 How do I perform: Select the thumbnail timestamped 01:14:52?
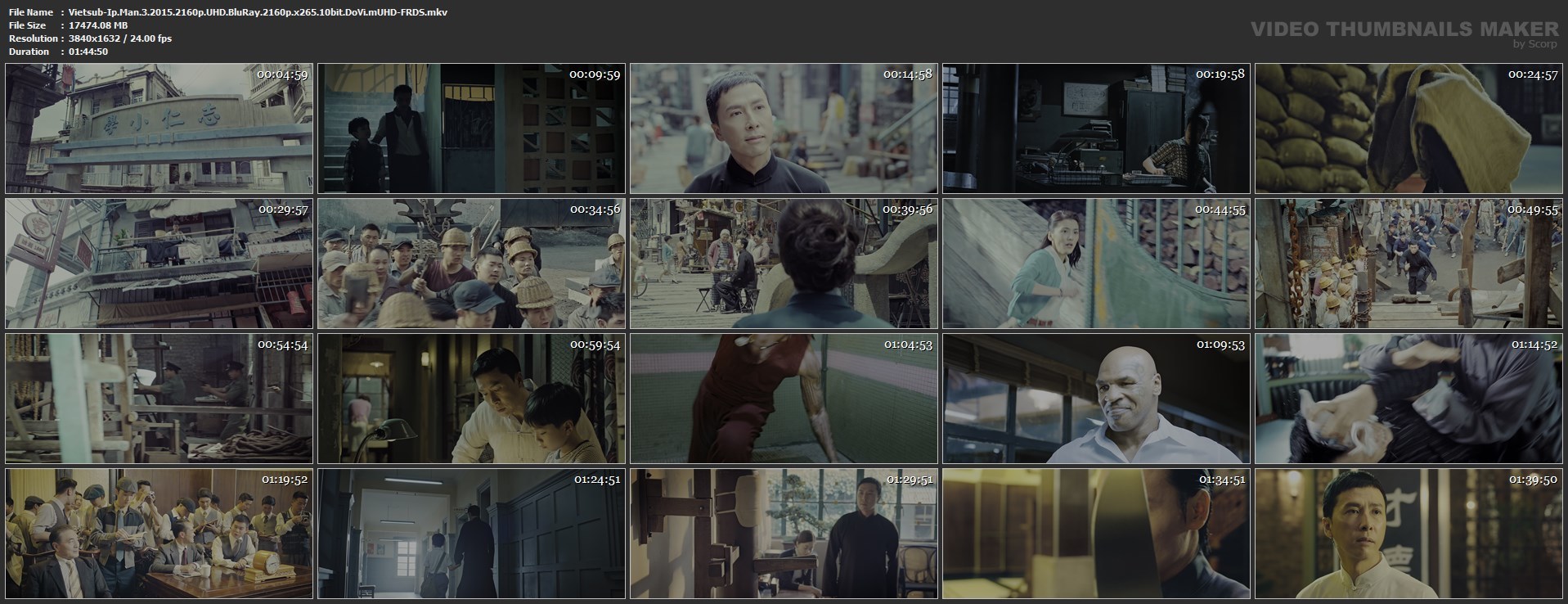click(x=1409, y=399)
